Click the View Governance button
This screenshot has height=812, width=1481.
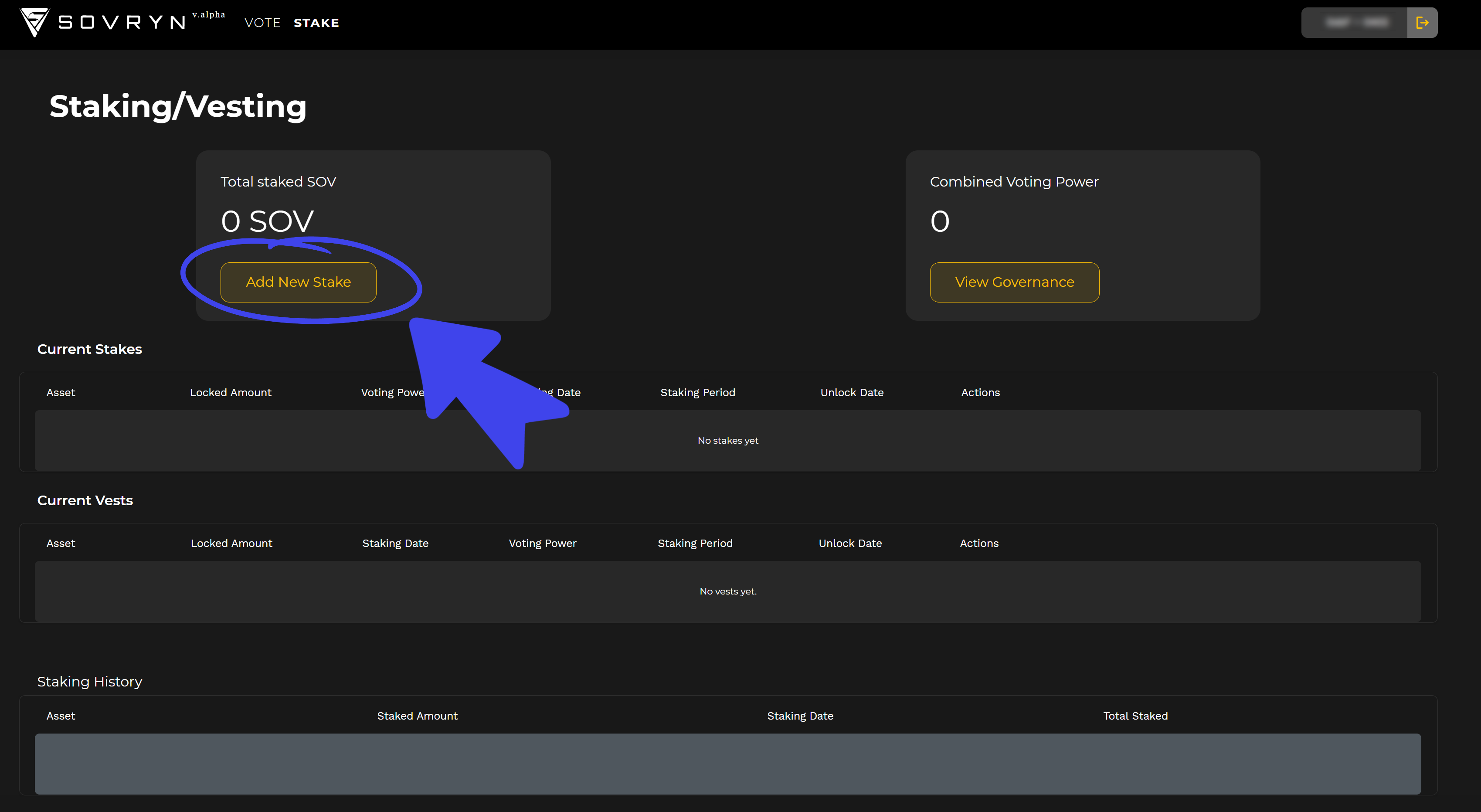[1014, 282]
